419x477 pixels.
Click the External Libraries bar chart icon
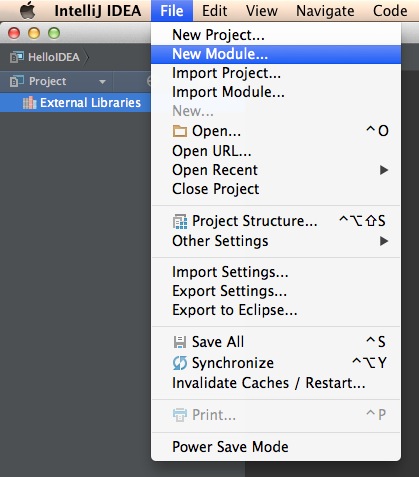pyautogui.click(x=29, y=103)
